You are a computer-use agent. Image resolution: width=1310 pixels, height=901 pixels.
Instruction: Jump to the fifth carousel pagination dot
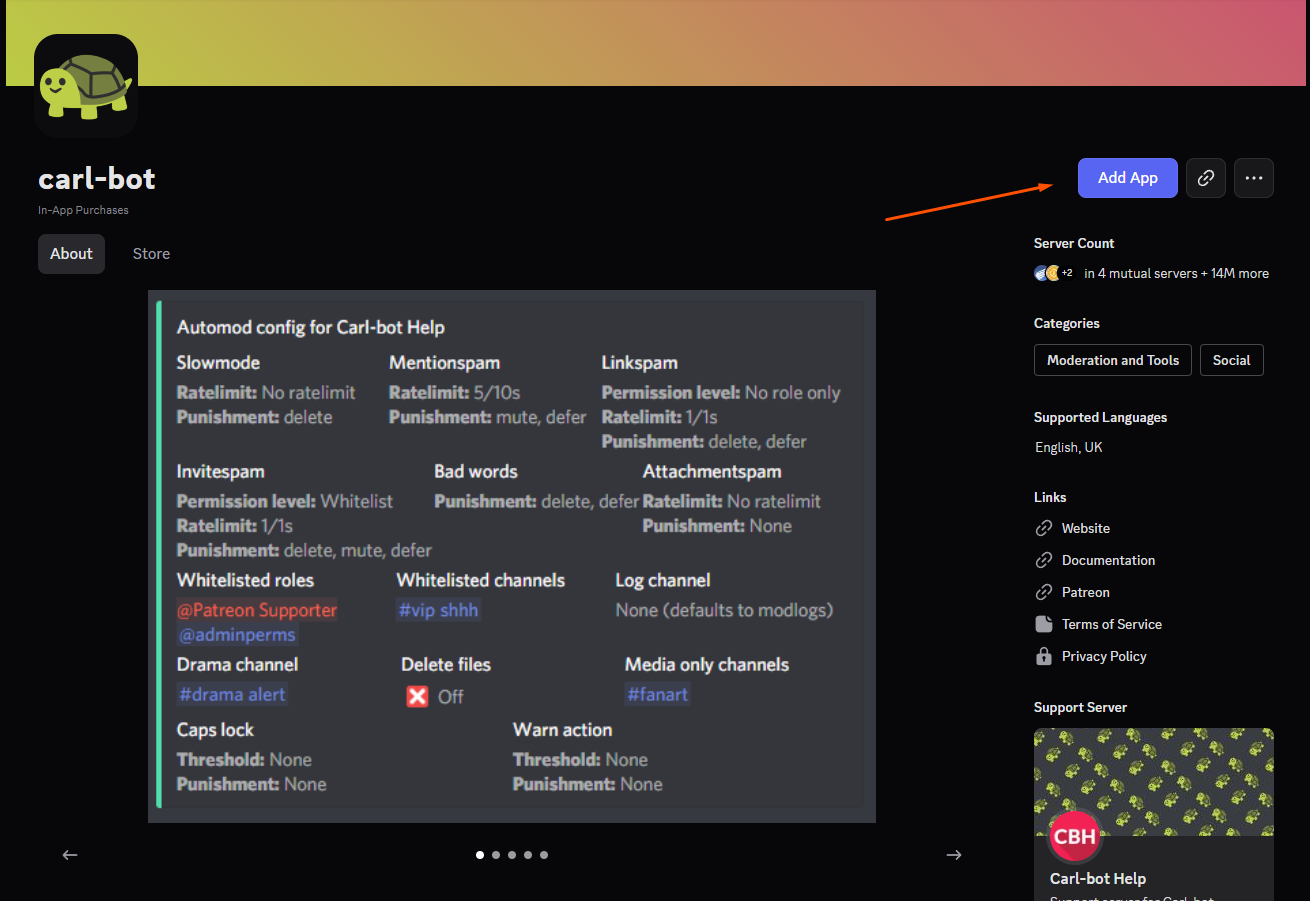[x=544, y=855]
